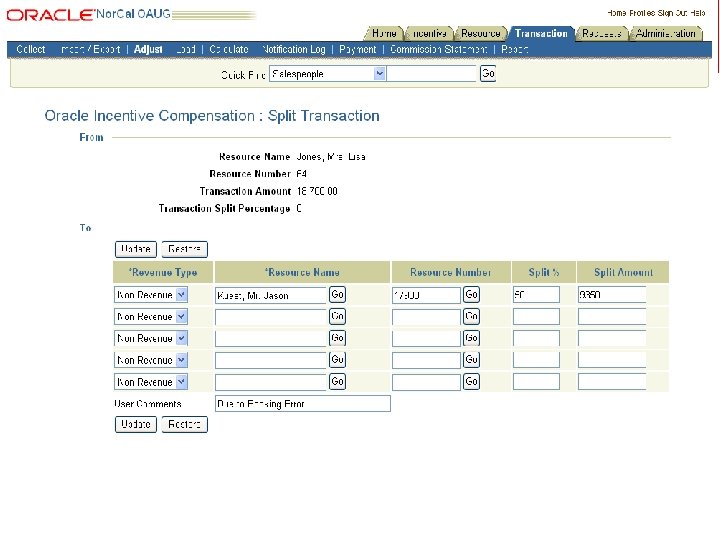The image size is (720, 540).
Task: Click fourth row Resource Number Go button
Action: pyautogui.click(x=471, y=360)
